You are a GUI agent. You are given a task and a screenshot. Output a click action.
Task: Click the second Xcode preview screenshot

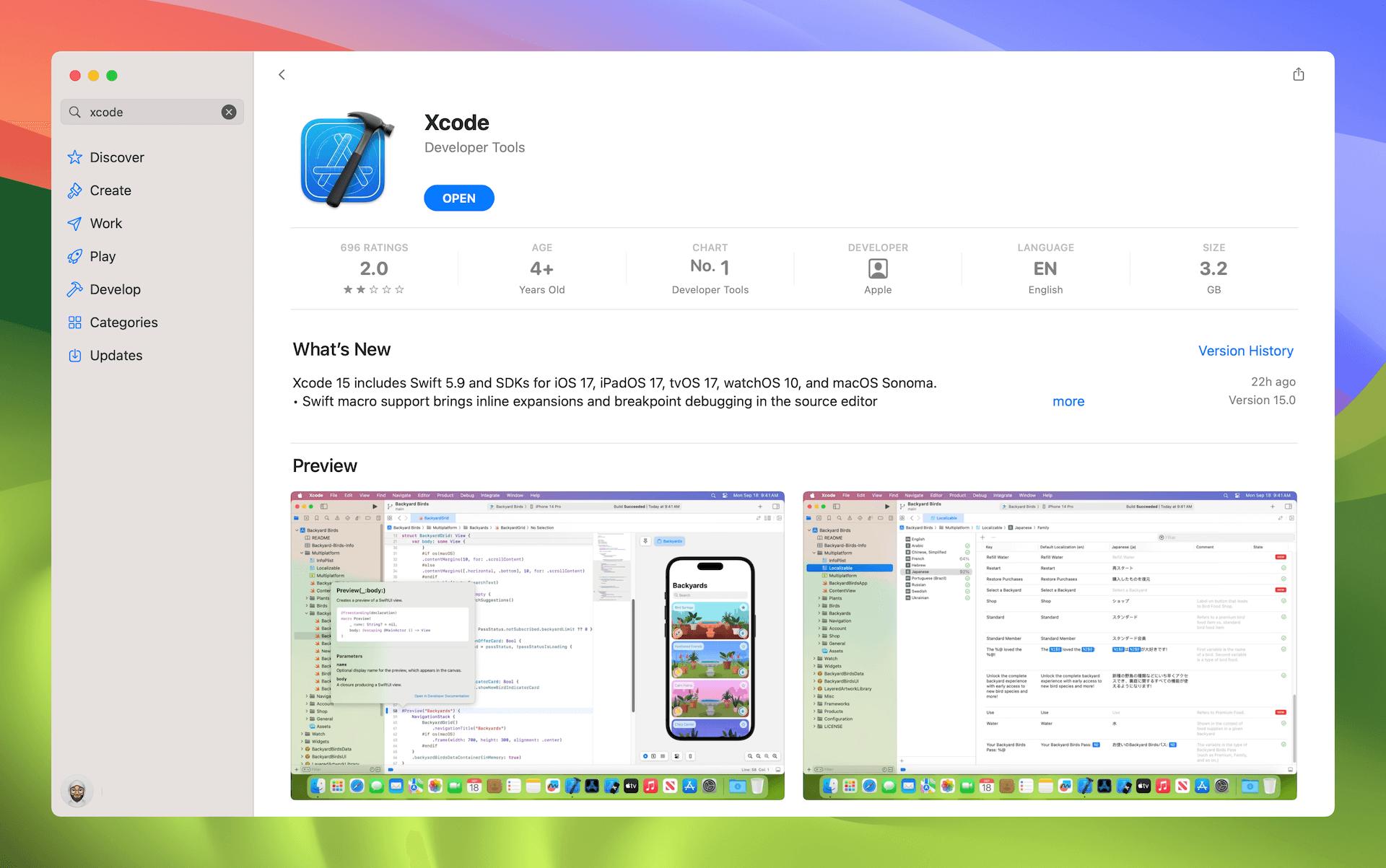coord(1050,642)
